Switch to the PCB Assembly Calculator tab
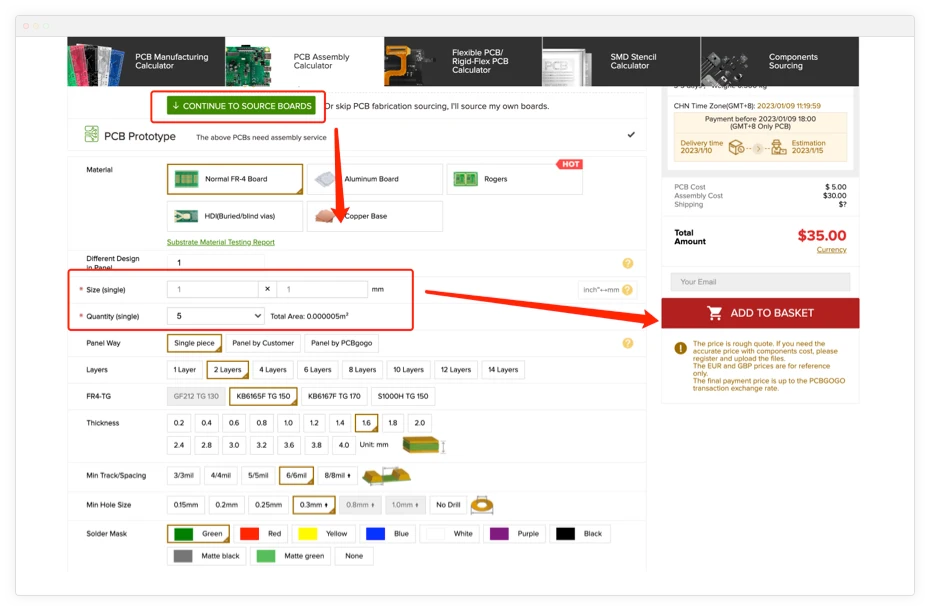 304,61
